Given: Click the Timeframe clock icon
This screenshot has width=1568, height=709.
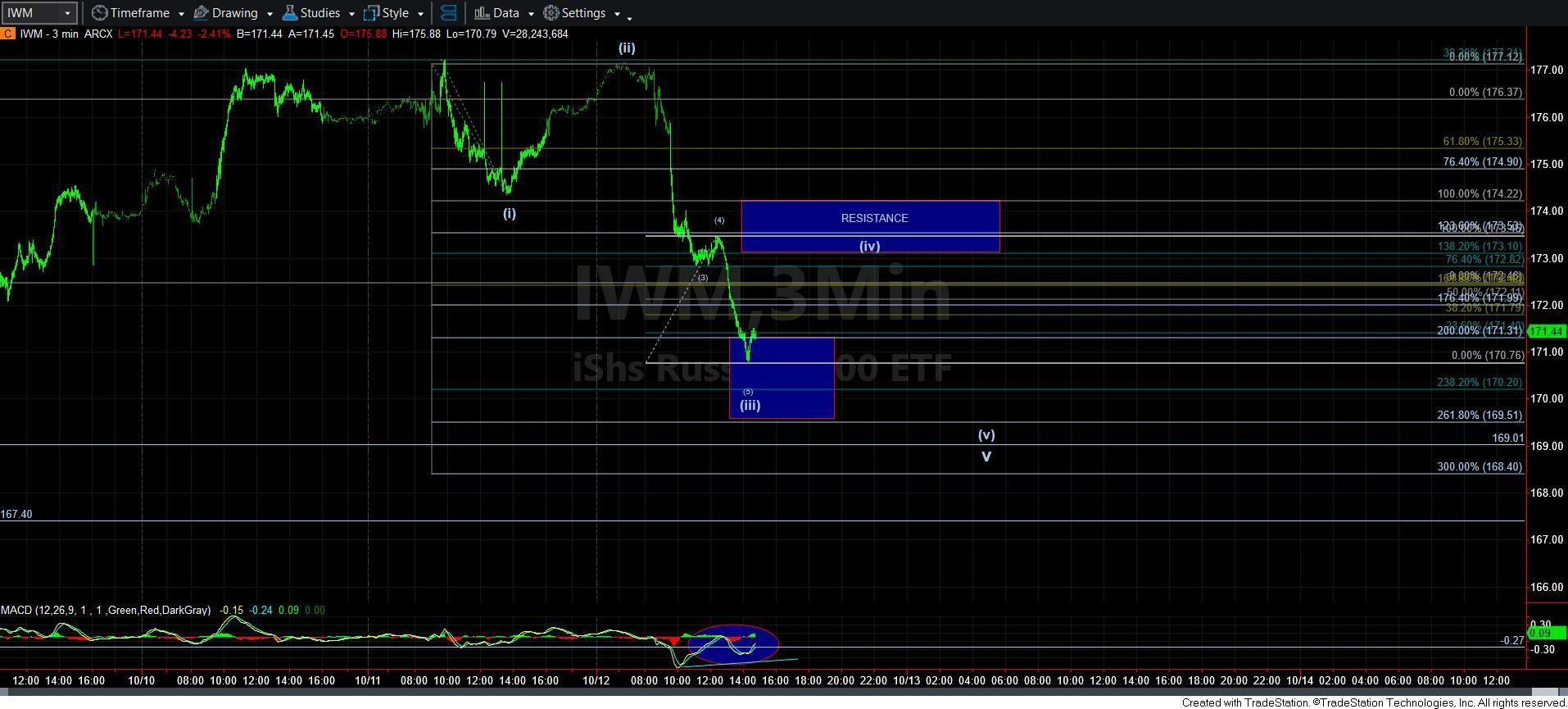Looking at the screenshot, I should [x=99, y=13].
